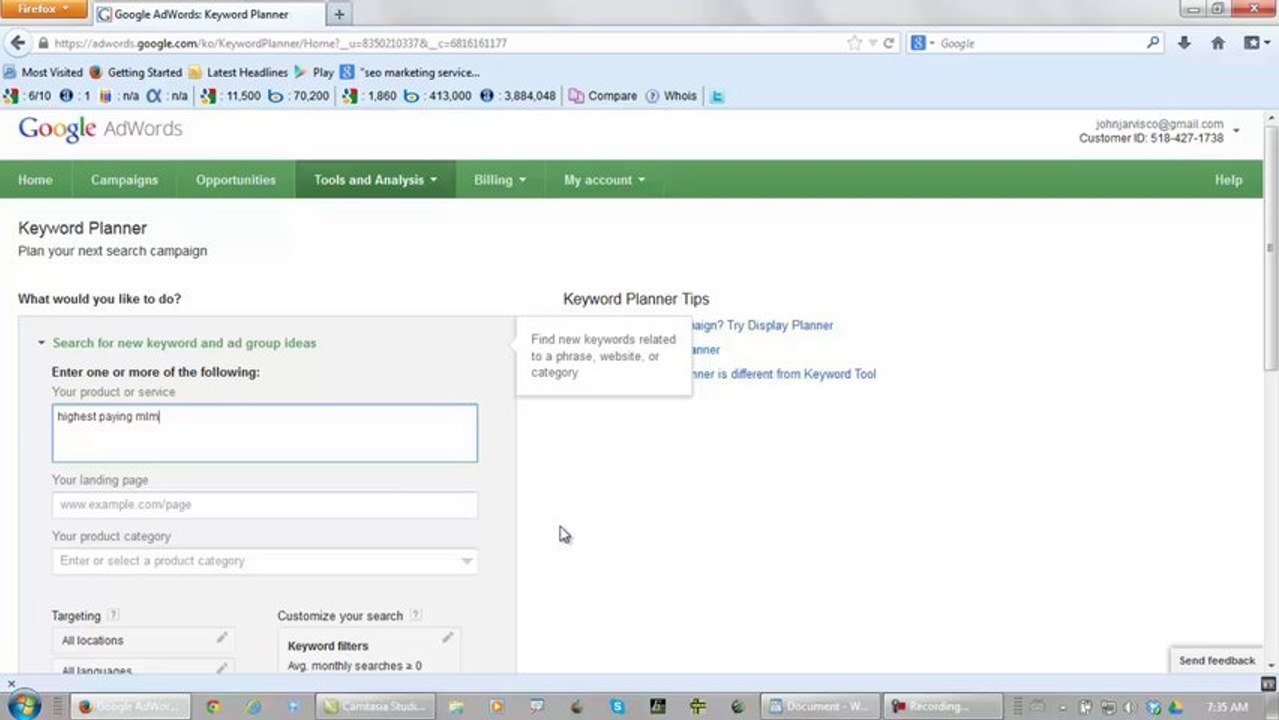
Task: Click the browser back arrow button
Action: [17, 43]
